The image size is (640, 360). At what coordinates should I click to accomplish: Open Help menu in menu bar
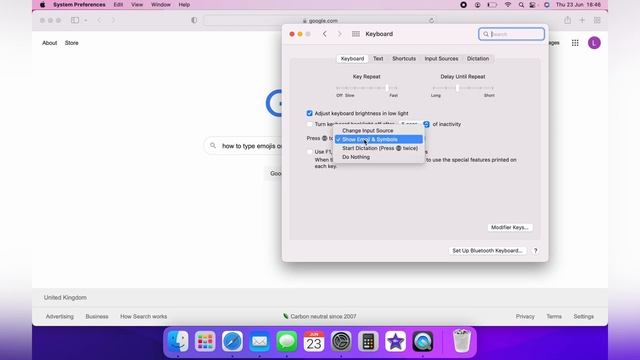tap(184, 5)
